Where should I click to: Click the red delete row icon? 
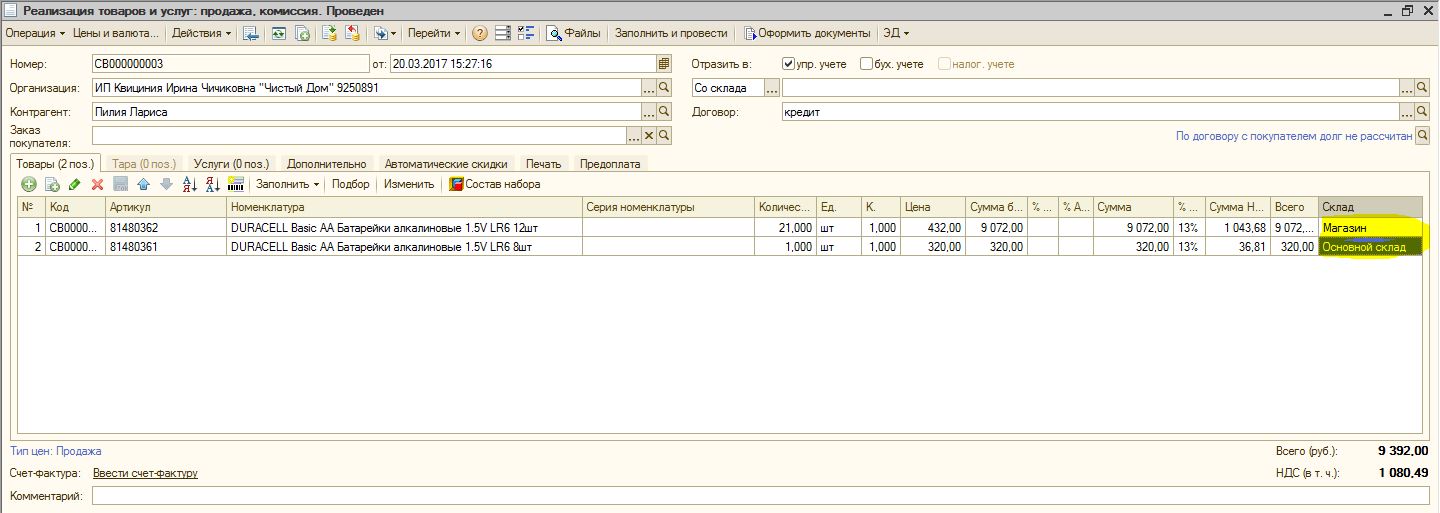97,184
